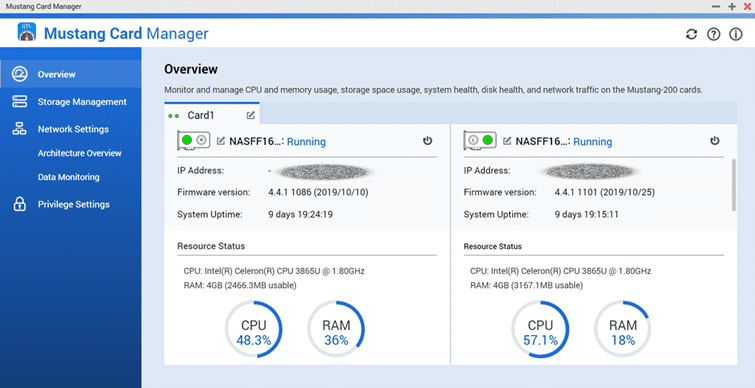Click system uptime 9 days 19:15:11

(x=586, y=214)
